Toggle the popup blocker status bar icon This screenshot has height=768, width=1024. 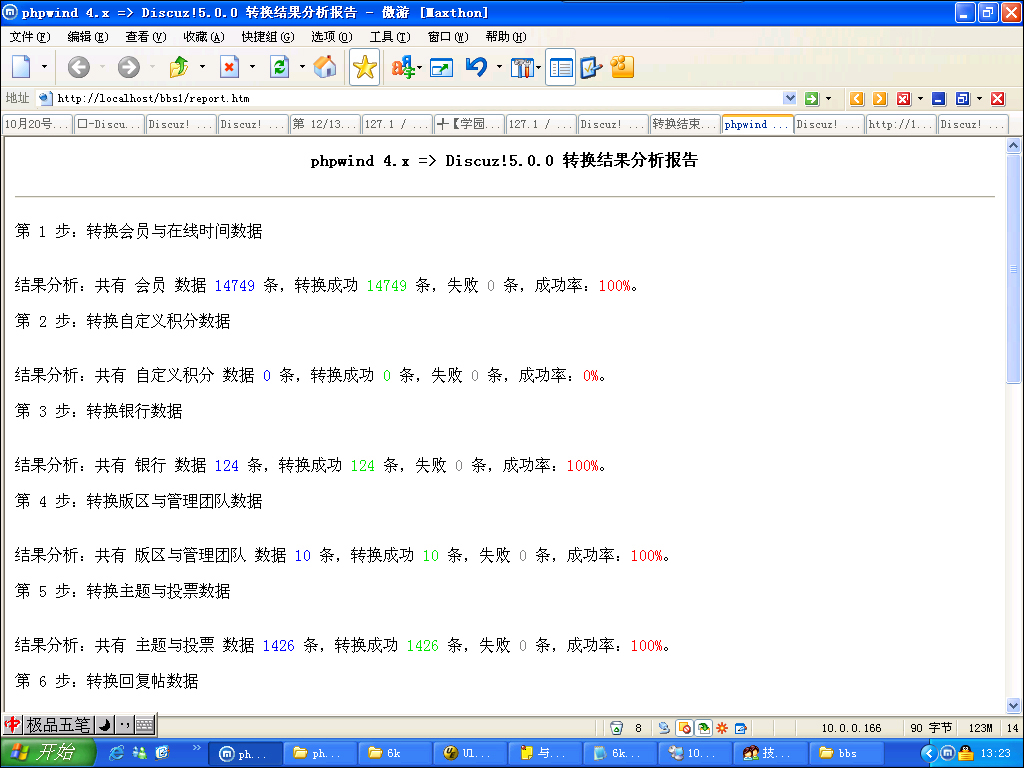(x=684, y=728)
